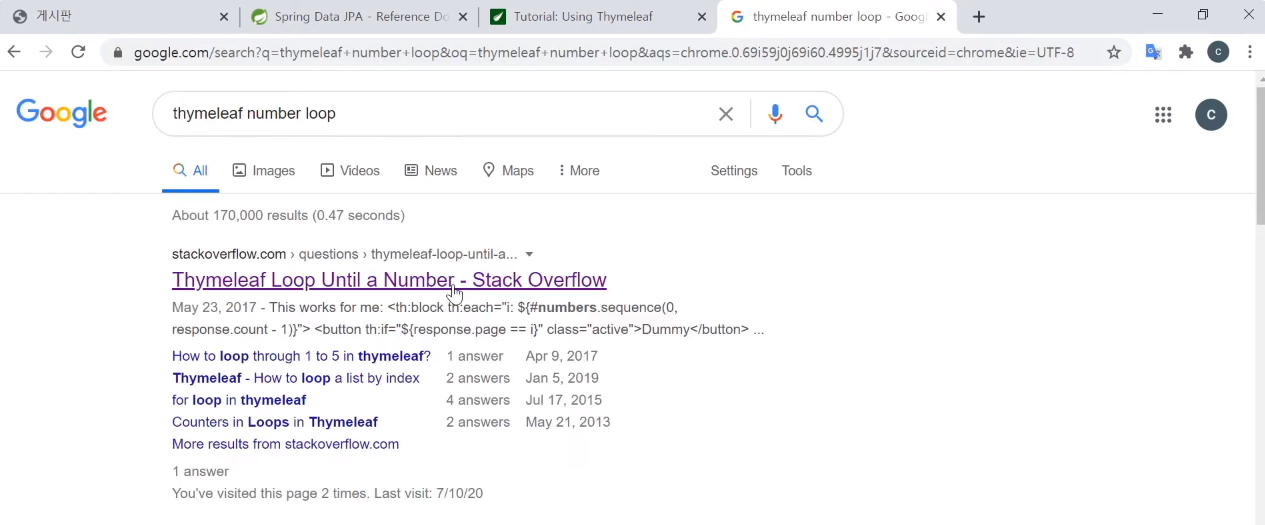Start voice search with microphone icon
This screenshot has width=1265, height=525.
click(775, 114)
